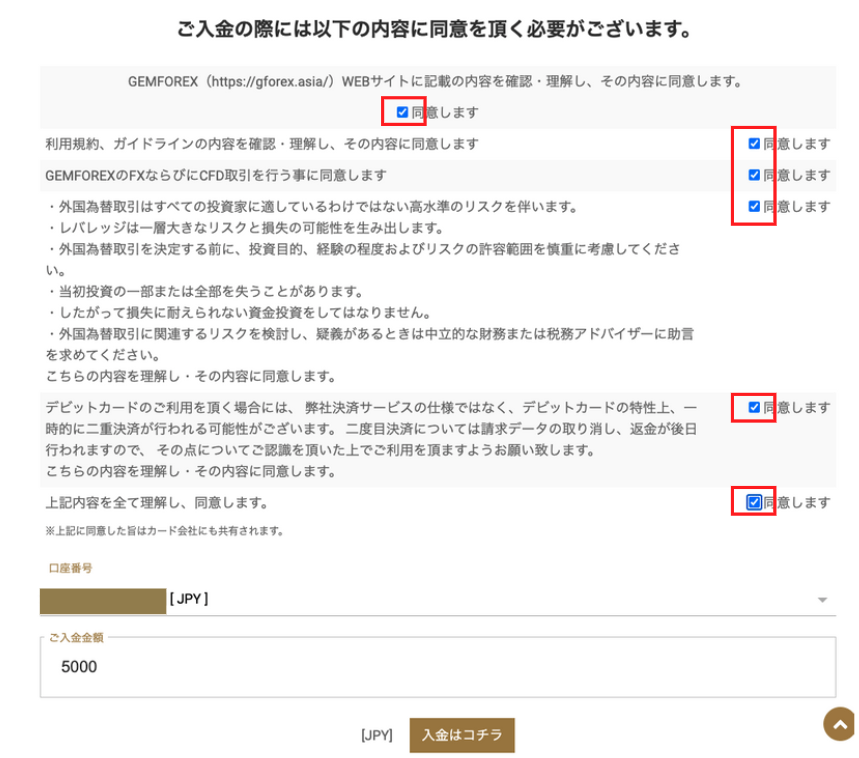Click the heading ご入金の際には以下の内容に同意を頂く必要がございます。
Image resolution: width=859 pixels, height=758 pixels.
point(434,28)
